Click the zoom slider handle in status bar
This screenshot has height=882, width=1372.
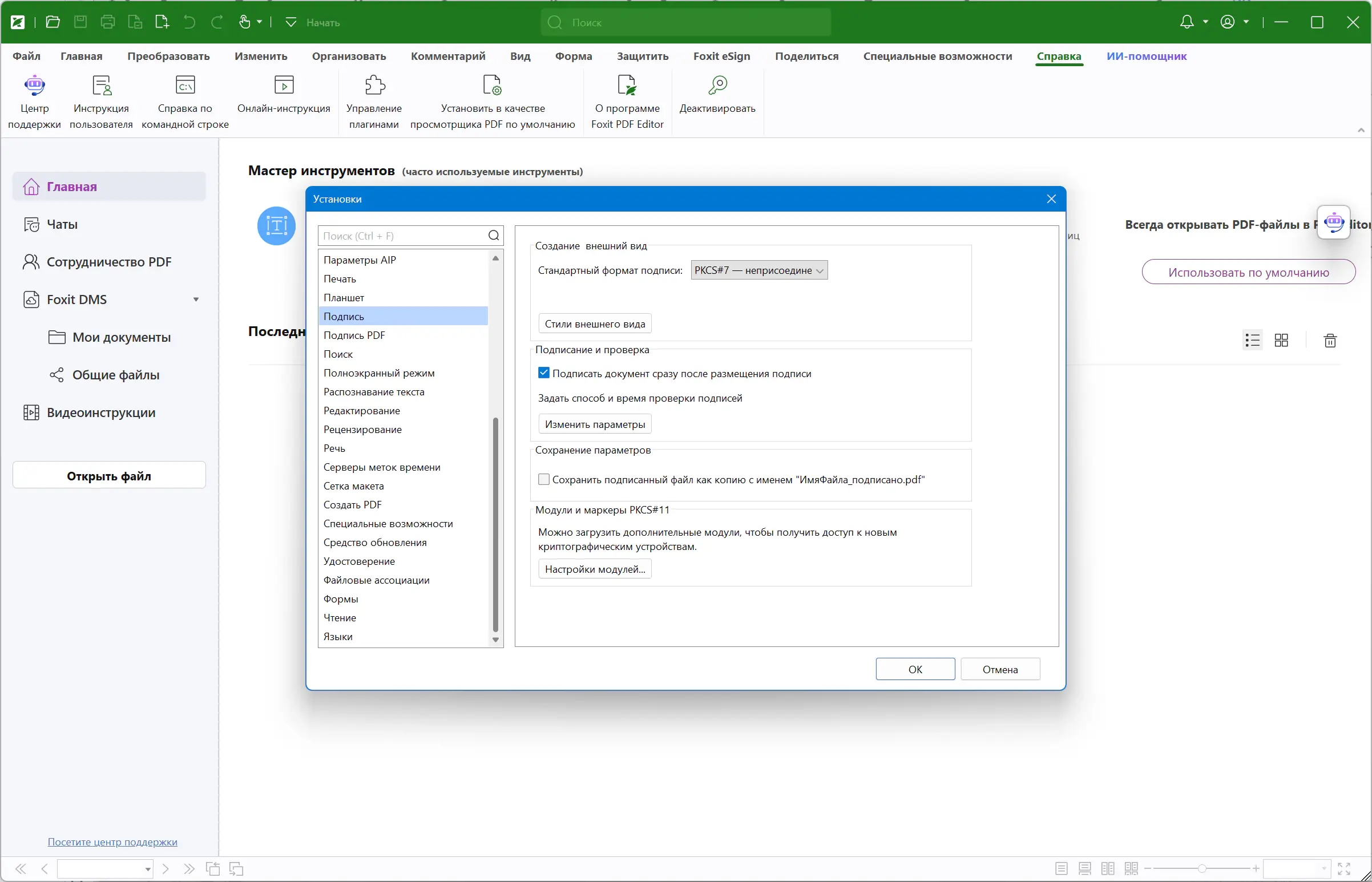click(x=1202, y=869)
